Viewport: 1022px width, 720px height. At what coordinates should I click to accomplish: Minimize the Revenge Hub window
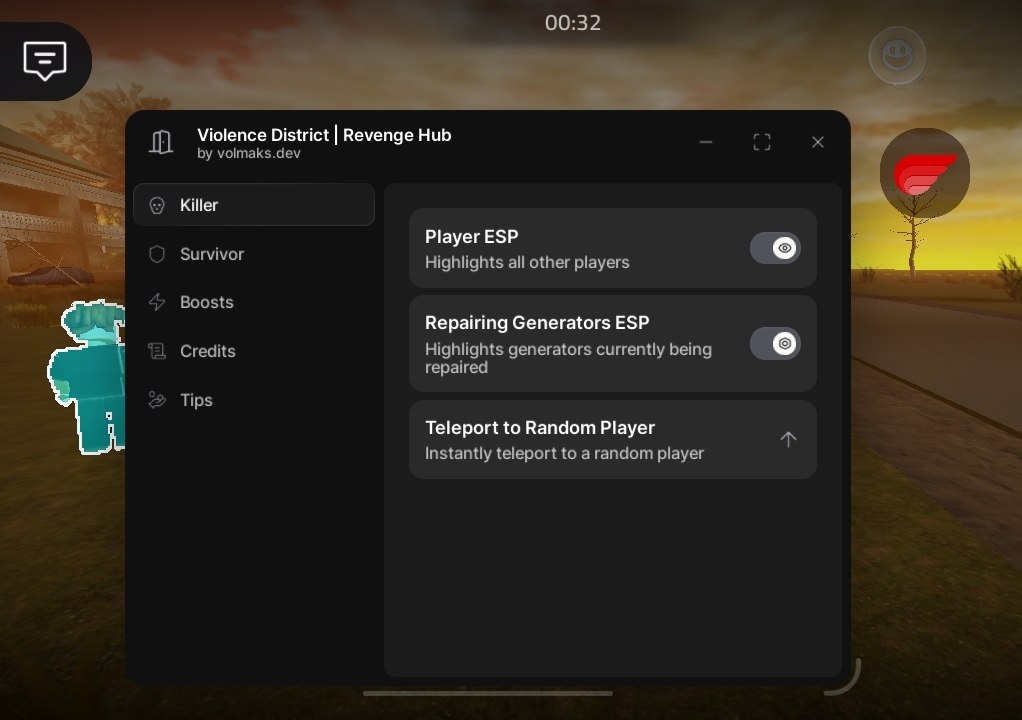[x=706, y=142]
